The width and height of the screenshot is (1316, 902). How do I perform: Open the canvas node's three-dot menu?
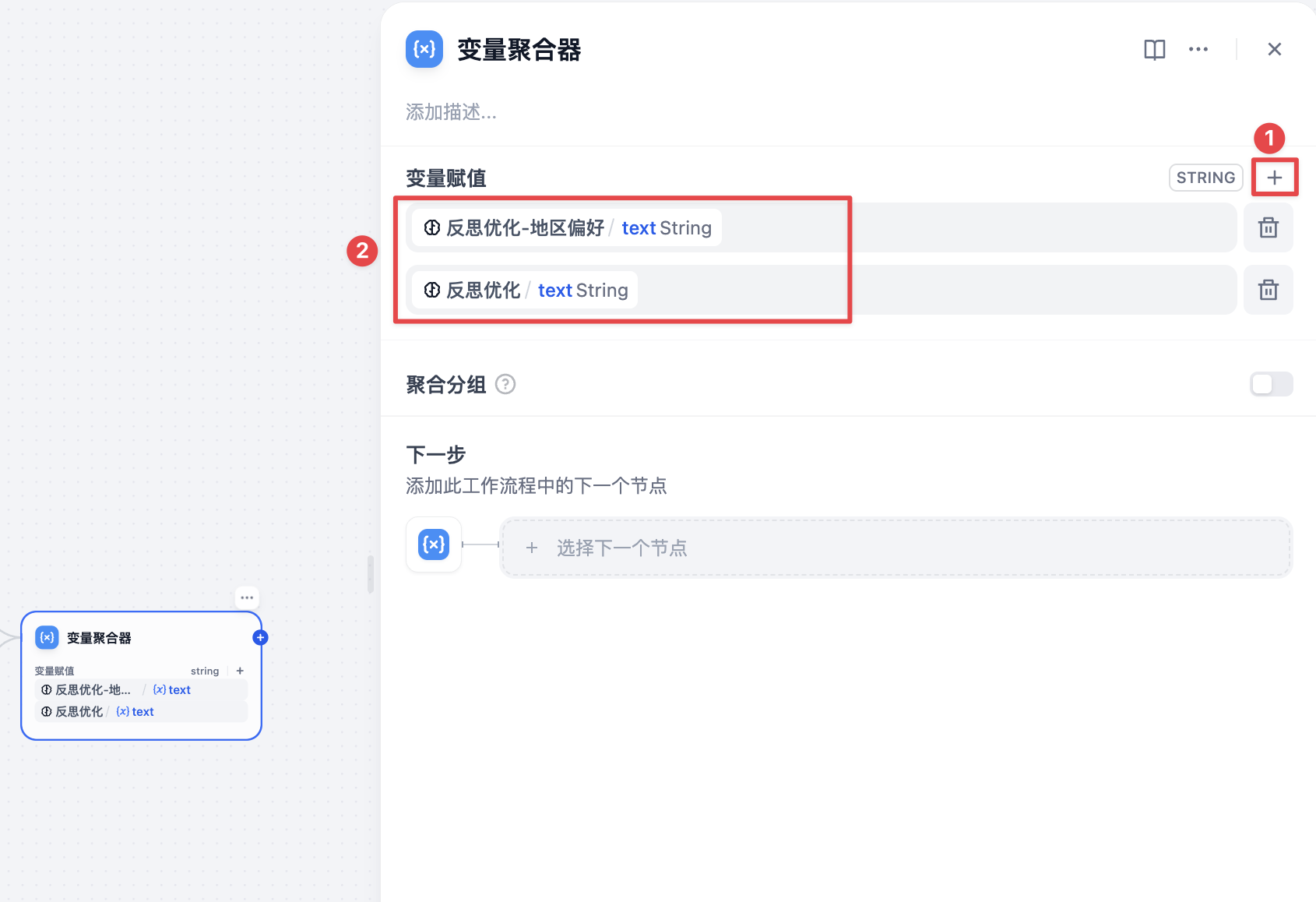pyautogui.click(x=247, y=597)
